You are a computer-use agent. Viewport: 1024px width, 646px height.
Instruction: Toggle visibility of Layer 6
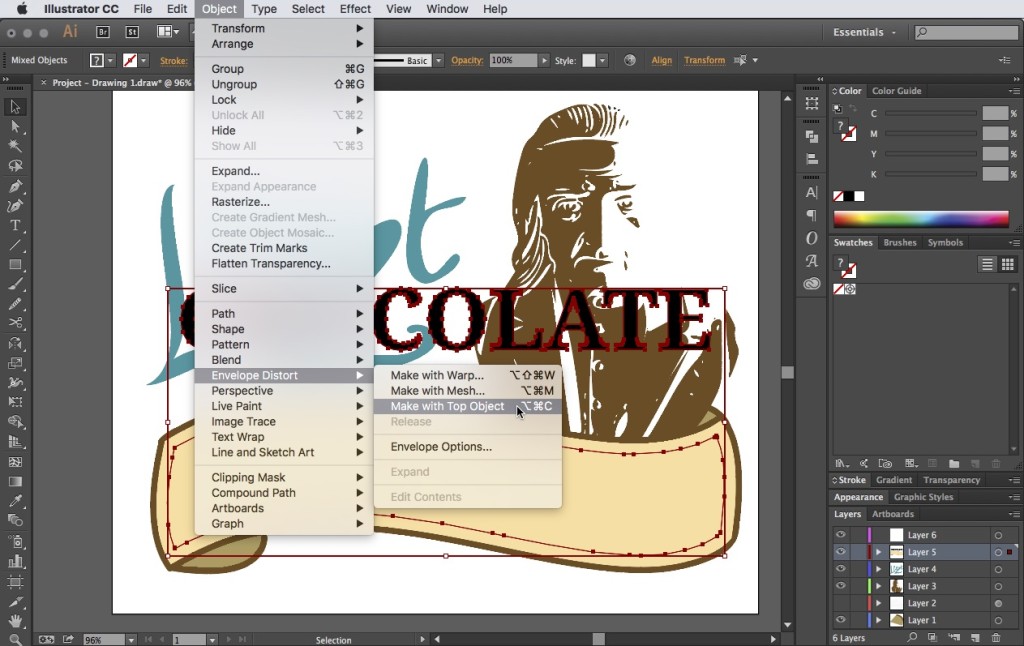point(840,535)
